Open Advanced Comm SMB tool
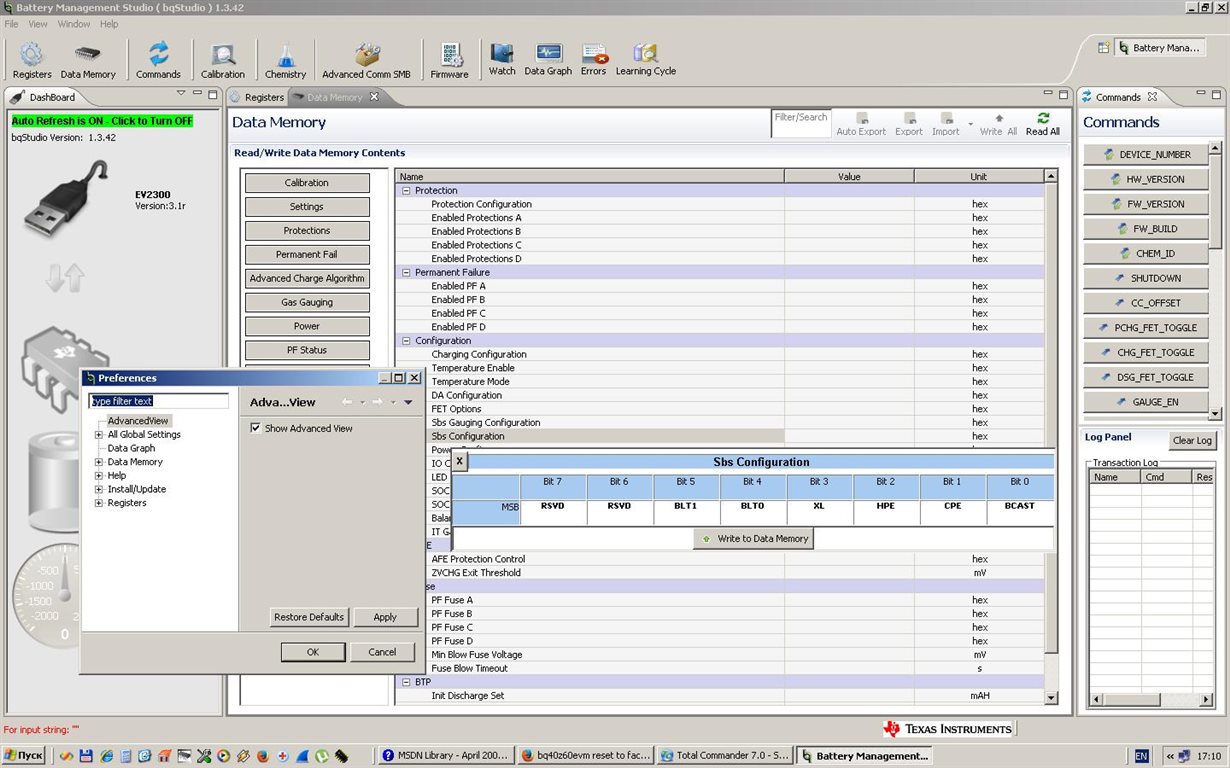This screenshot has width=1230, height=768. click(x=366, y=60)
